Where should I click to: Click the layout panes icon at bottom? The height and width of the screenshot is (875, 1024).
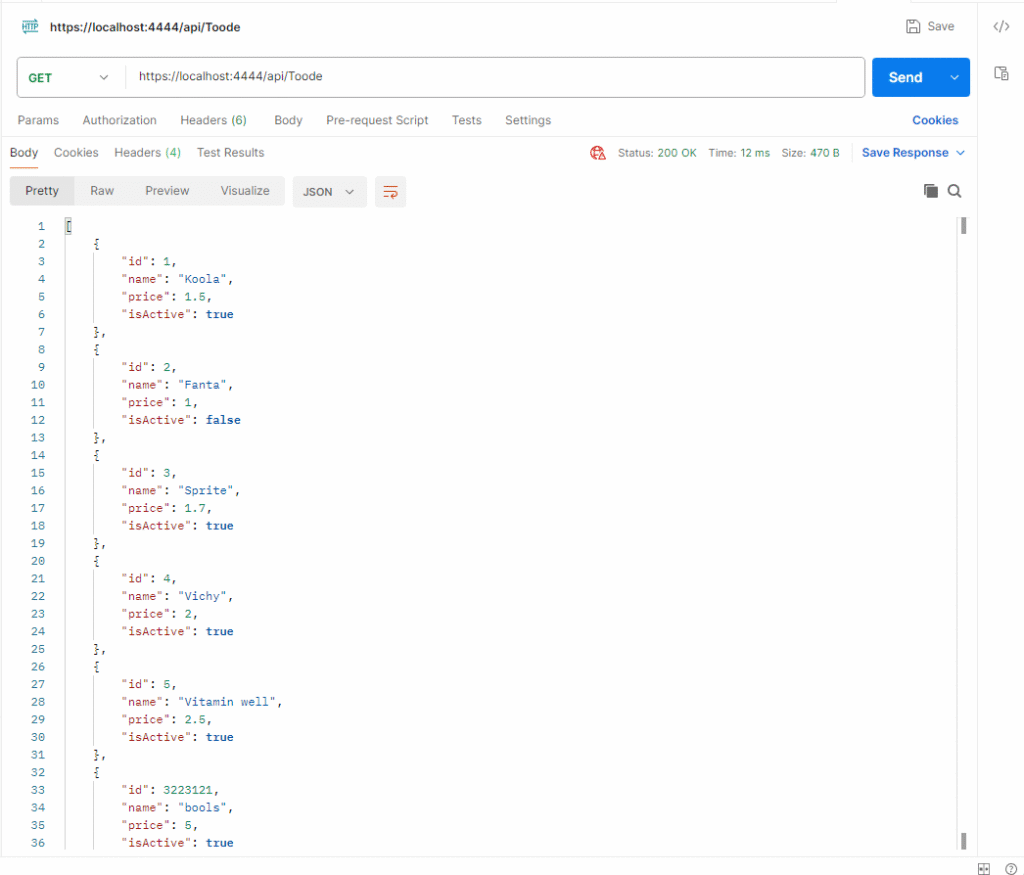(x=983, y=867)
